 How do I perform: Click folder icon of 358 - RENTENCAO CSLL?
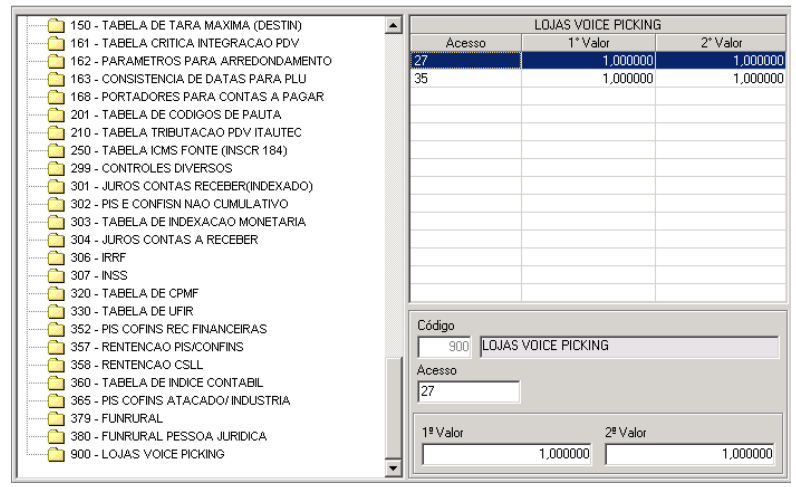point(56,365)
